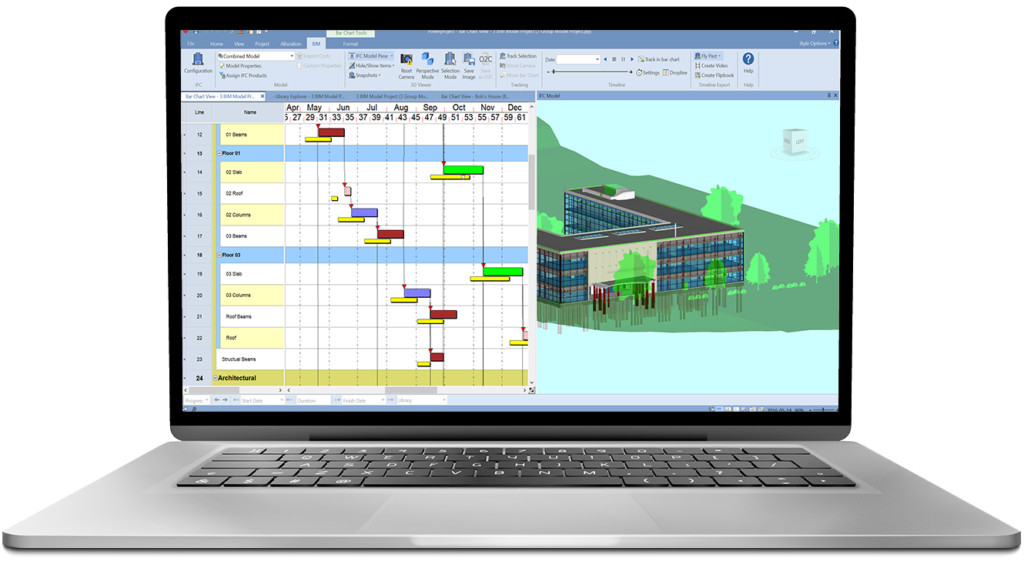
Task: Click the Create Video icon
Action: click(x=715, y=65)
